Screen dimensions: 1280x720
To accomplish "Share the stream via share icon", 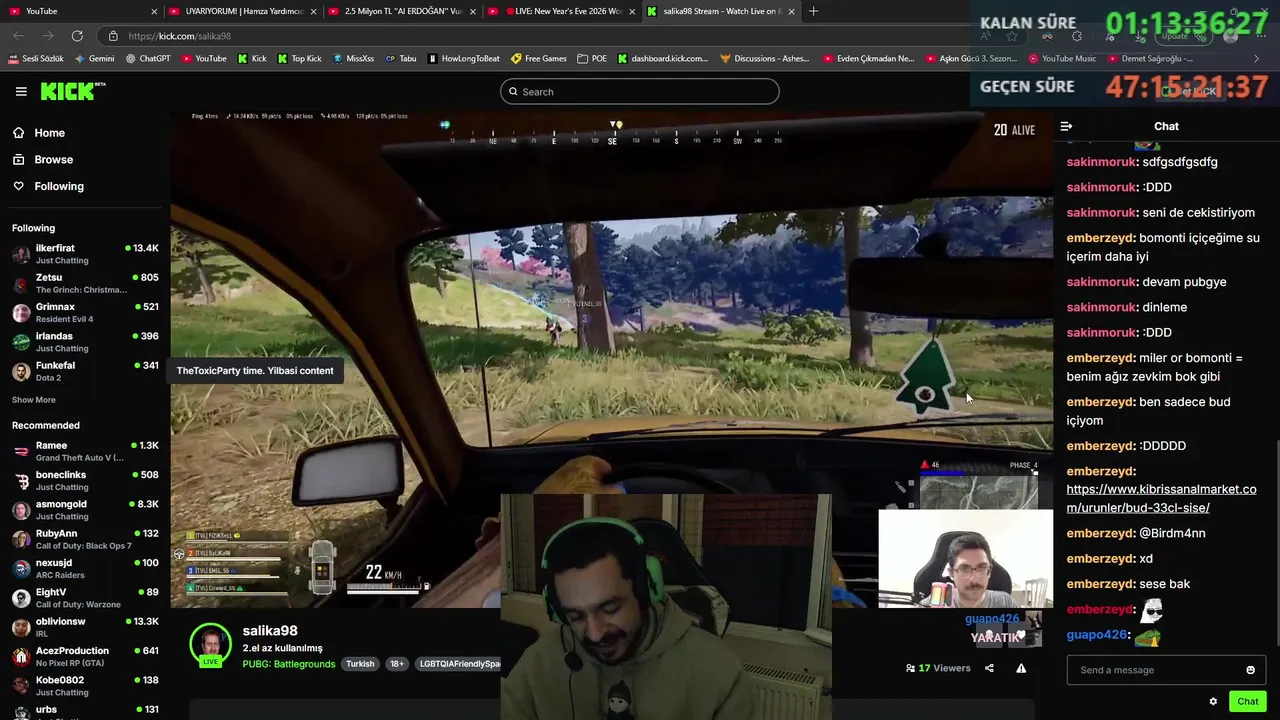I will (989, 668).
